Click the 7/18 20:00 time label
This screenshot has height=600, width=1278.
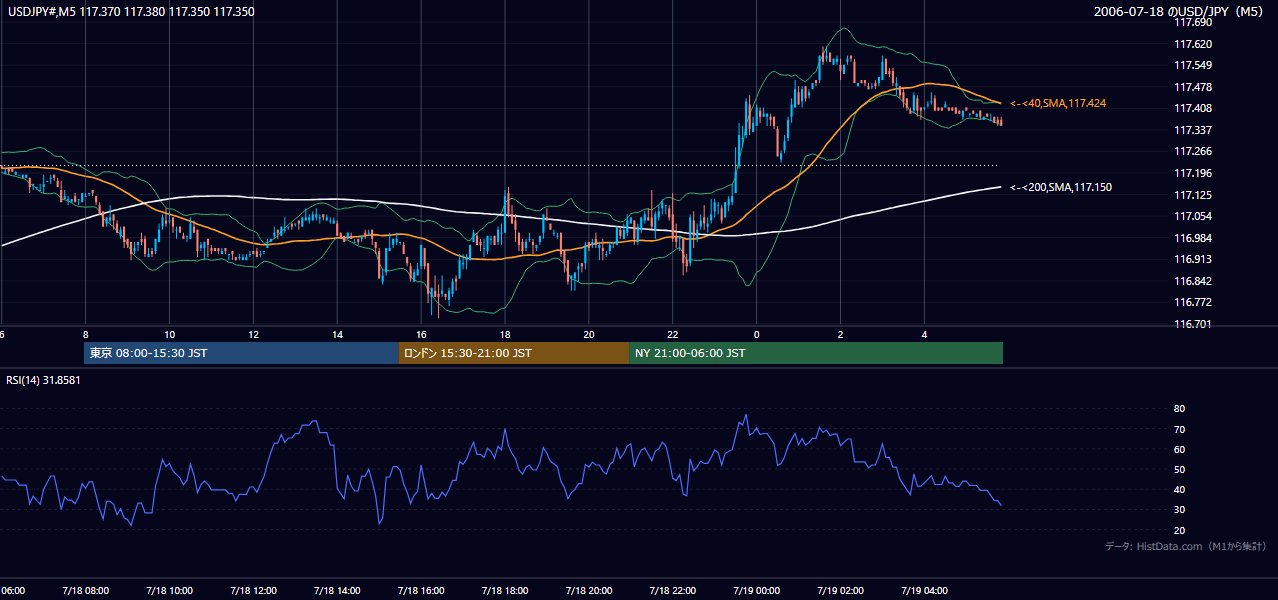[589, 591]
